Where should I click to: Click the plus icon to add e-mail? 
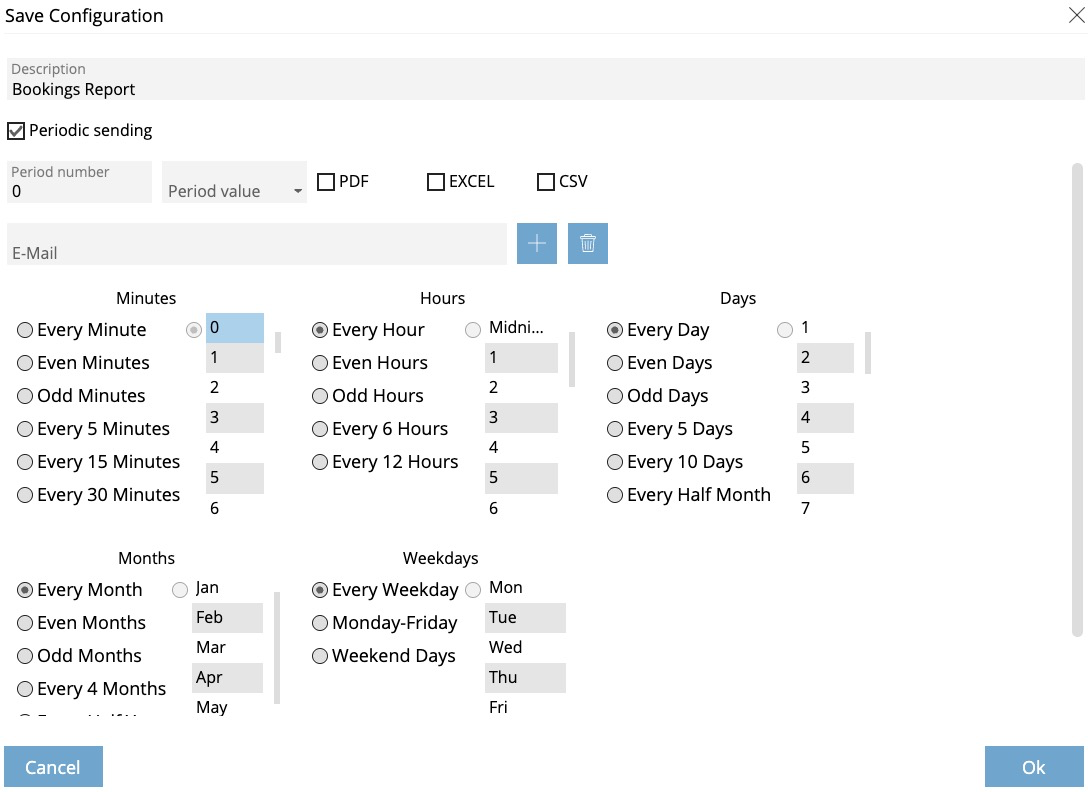coord(536,244)
